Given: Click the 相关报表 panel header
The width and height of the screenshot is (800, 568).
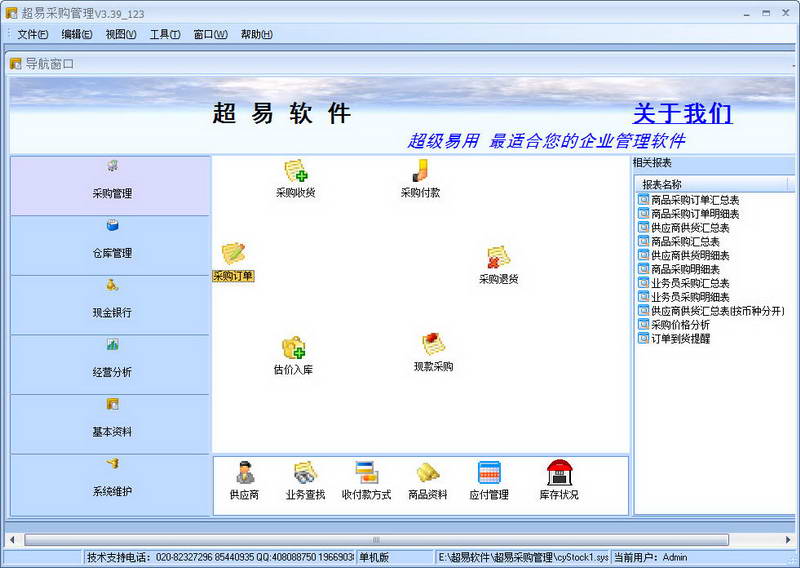Looking at the screenshot, I should click(x=713, y=163).
